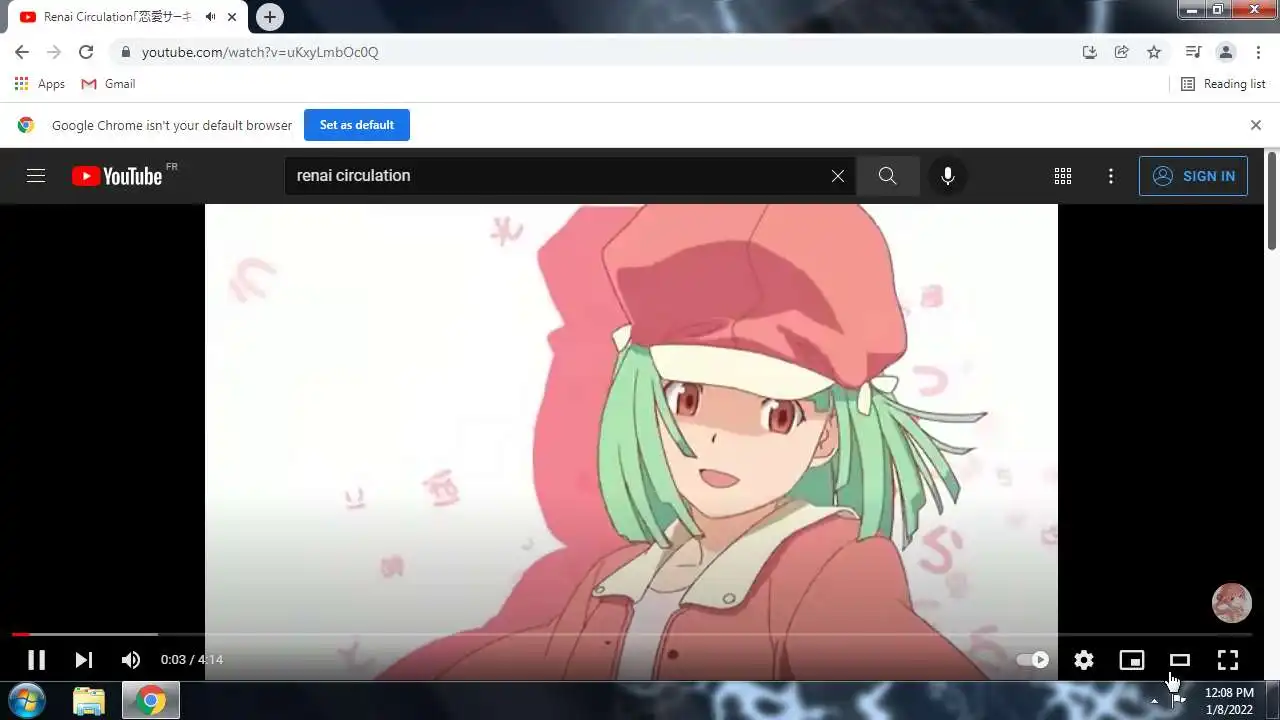1280x720 pixels.
Task: Open the Chrome profile avatar
Action: click(1226, 52)
